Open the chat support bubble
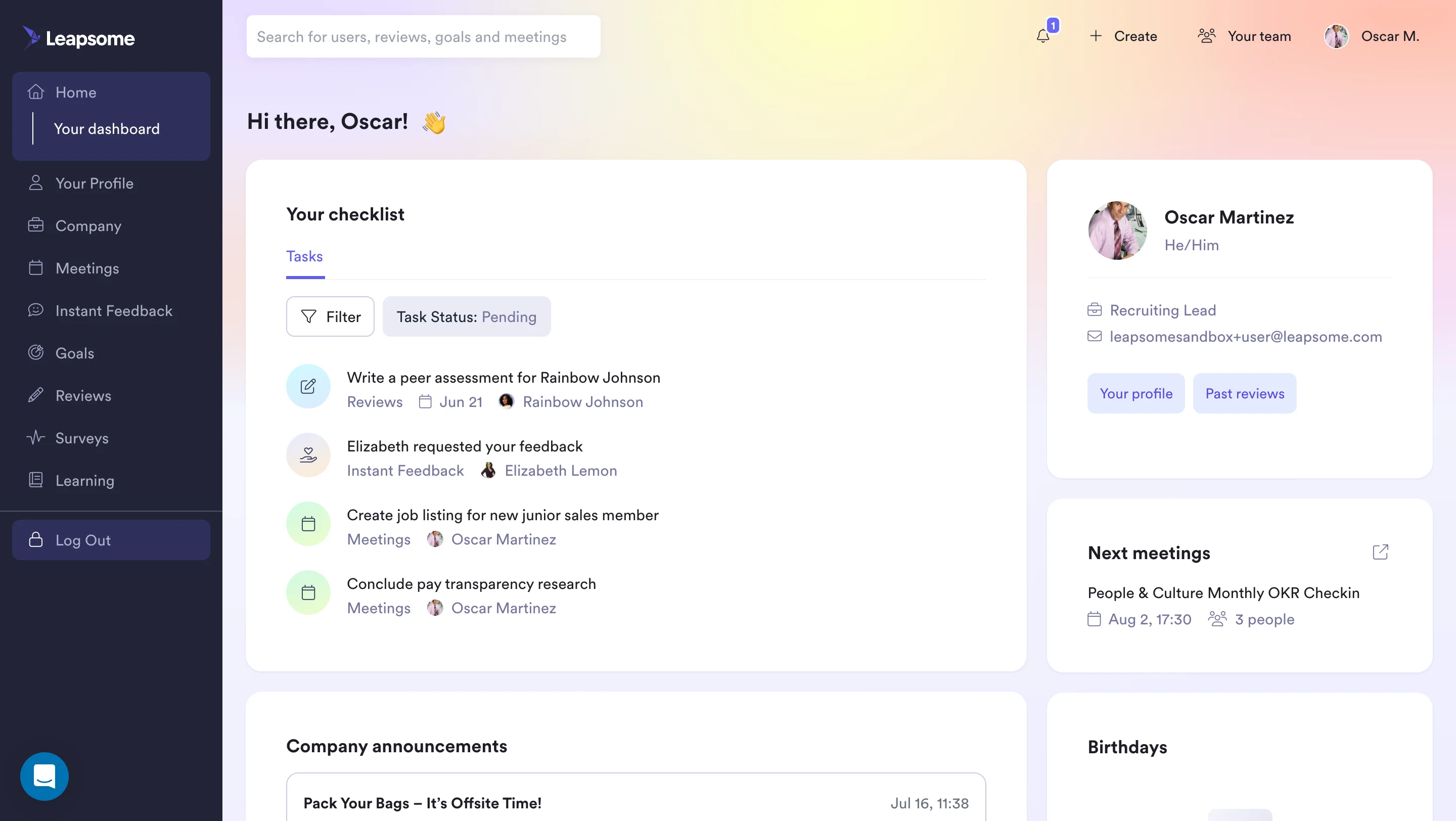Viewport: 1456px width, 821px height. (43, 776)
